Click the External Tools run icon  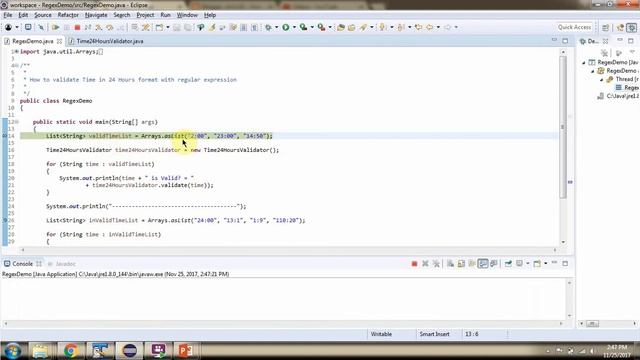[322, 27]
